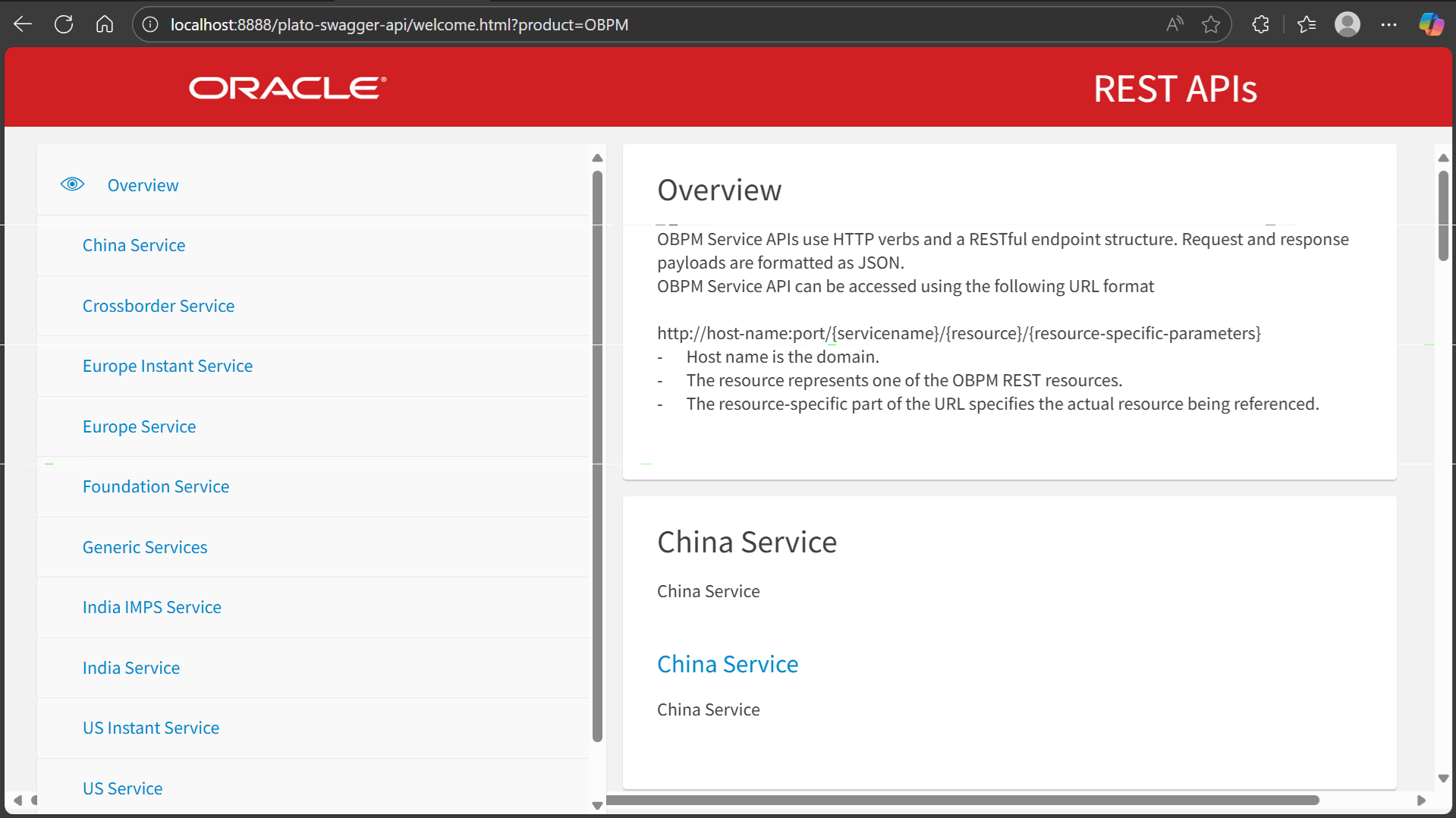Click sidebar scroll down arrow
The image size is (1456, 818).
597,805
